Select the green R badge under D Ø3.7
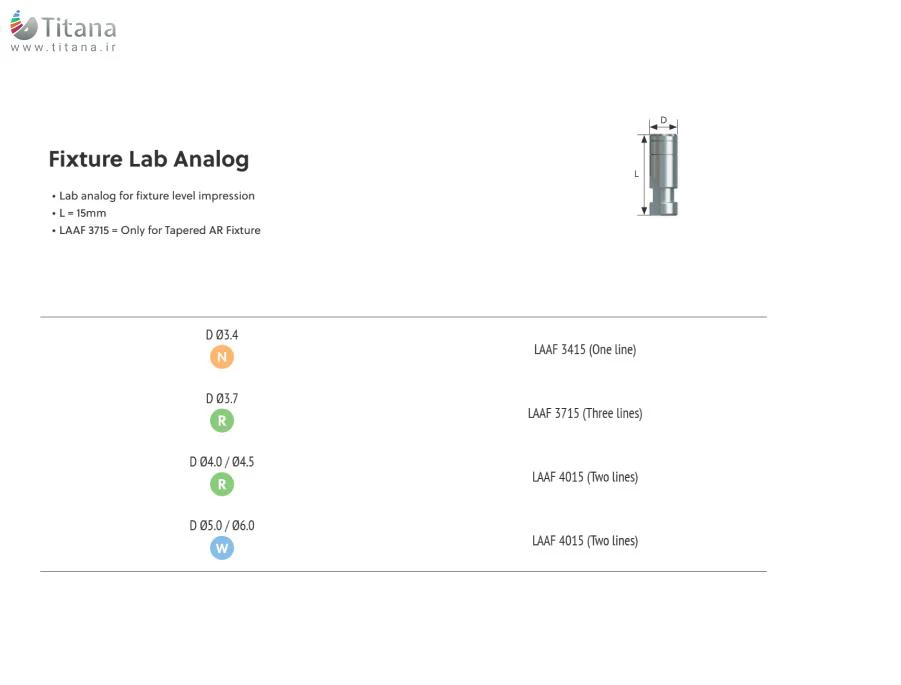Viewport: 901px width, 685px height. click(x=222, y=421)
